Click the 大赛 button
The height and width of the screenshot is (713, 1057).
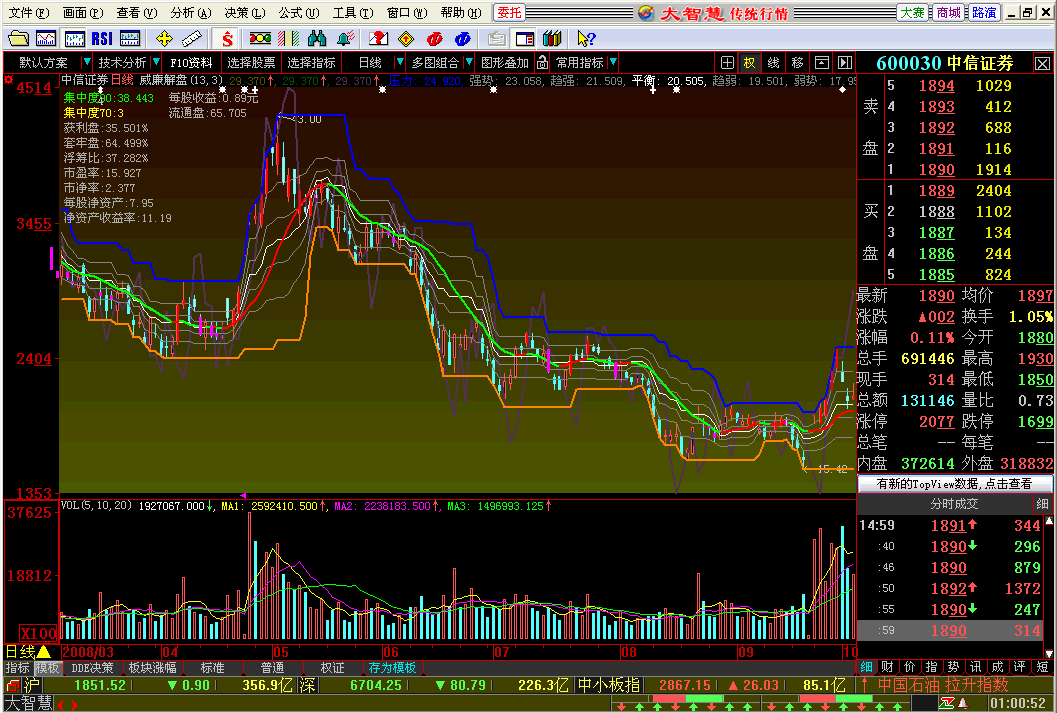[x=912, y=12]
